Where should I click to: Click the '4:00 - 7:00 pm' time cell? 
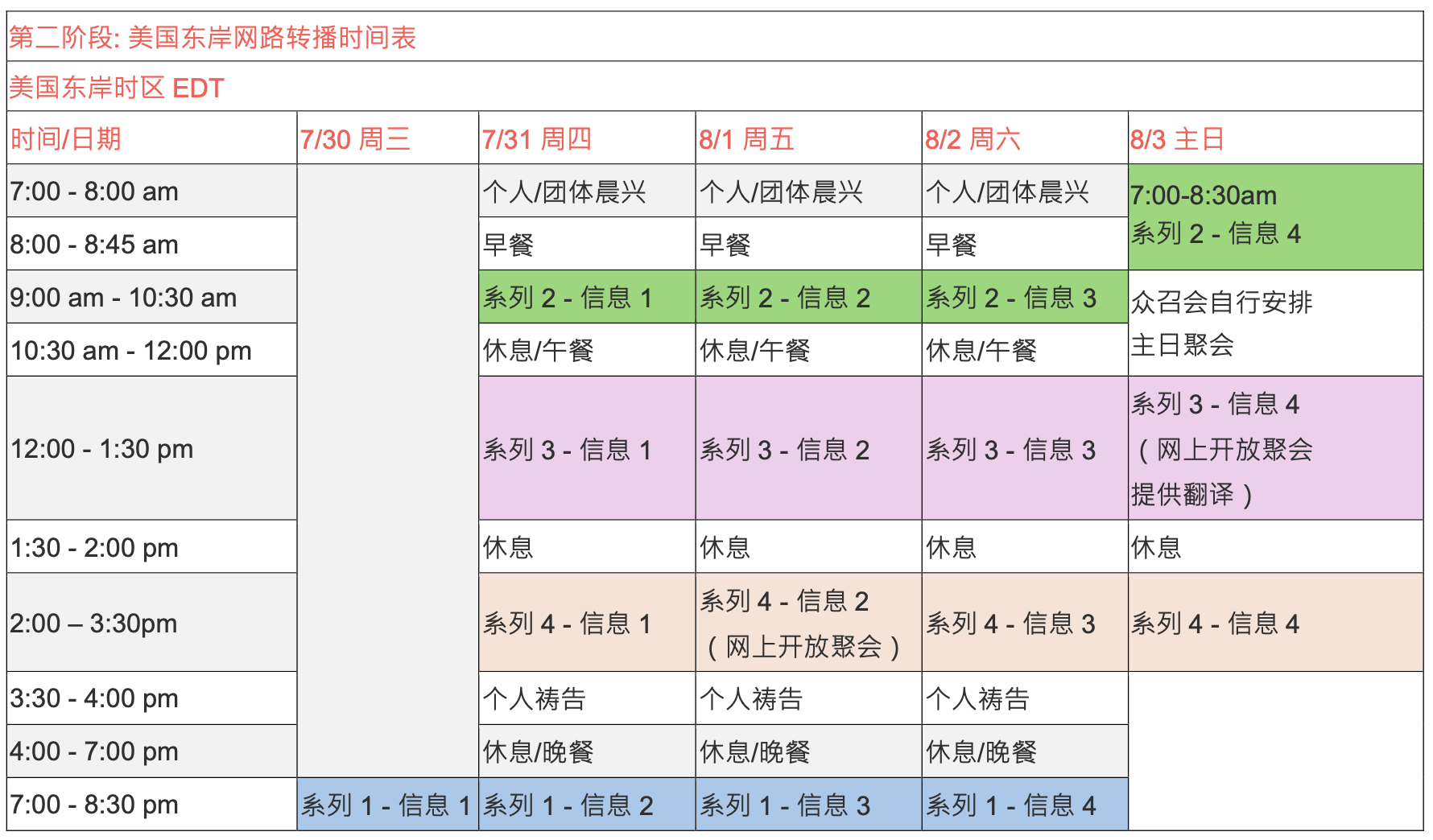[152, 751]
